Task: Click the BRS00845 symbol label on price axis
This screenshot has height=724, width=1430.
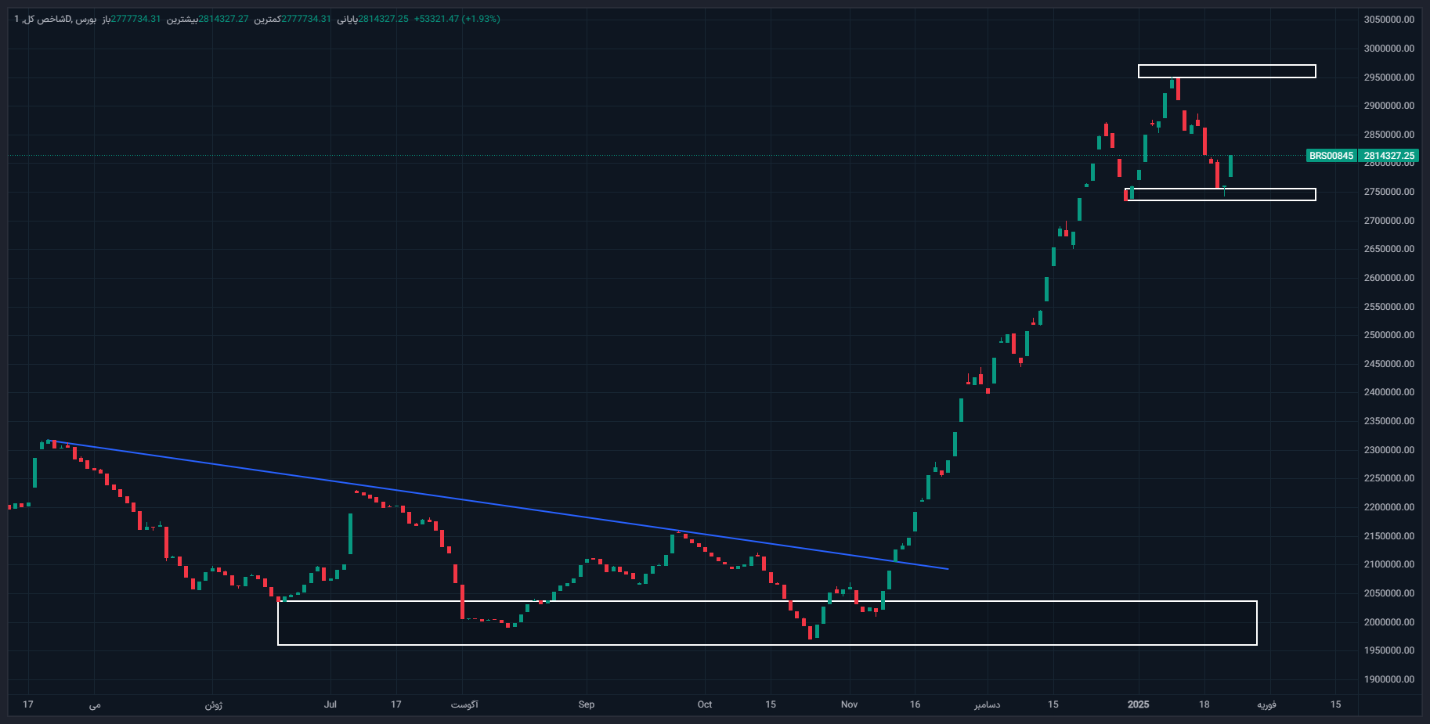Action: 1331,156
